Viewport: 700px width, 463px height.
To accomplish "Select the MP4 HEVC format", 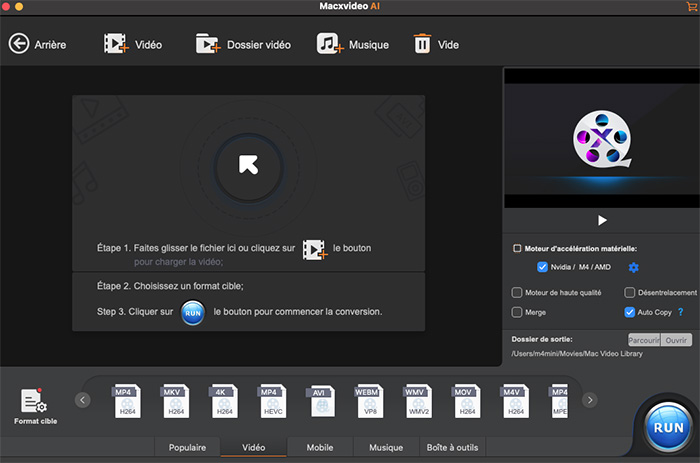I will 272,400.
